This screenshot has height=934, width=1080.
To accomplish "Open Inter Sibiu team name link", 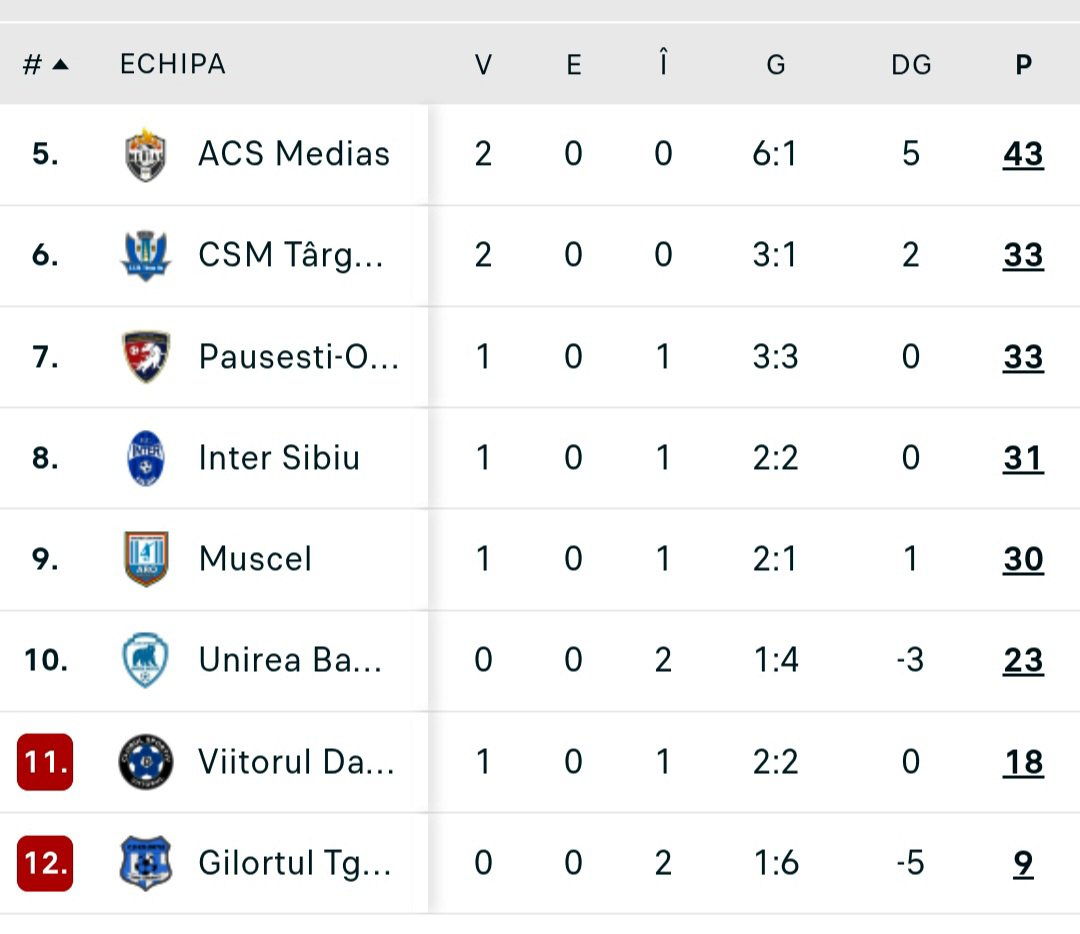I will tap(279, 458).
